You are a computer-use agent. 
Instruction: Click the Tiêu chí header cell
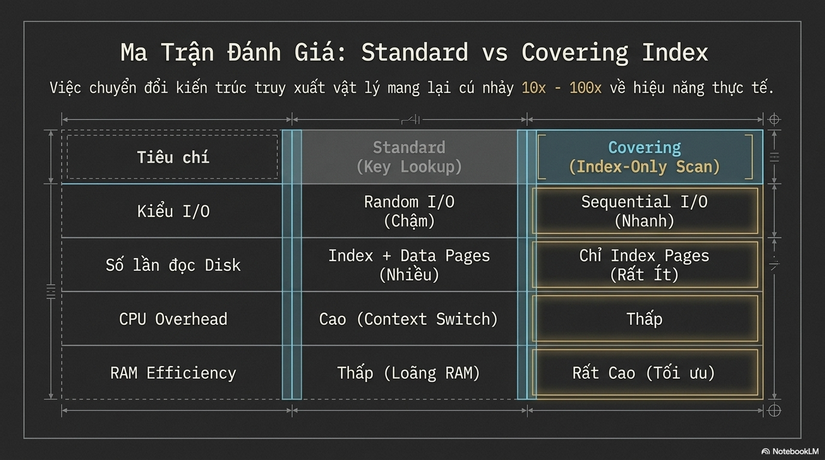pos(173,157)
